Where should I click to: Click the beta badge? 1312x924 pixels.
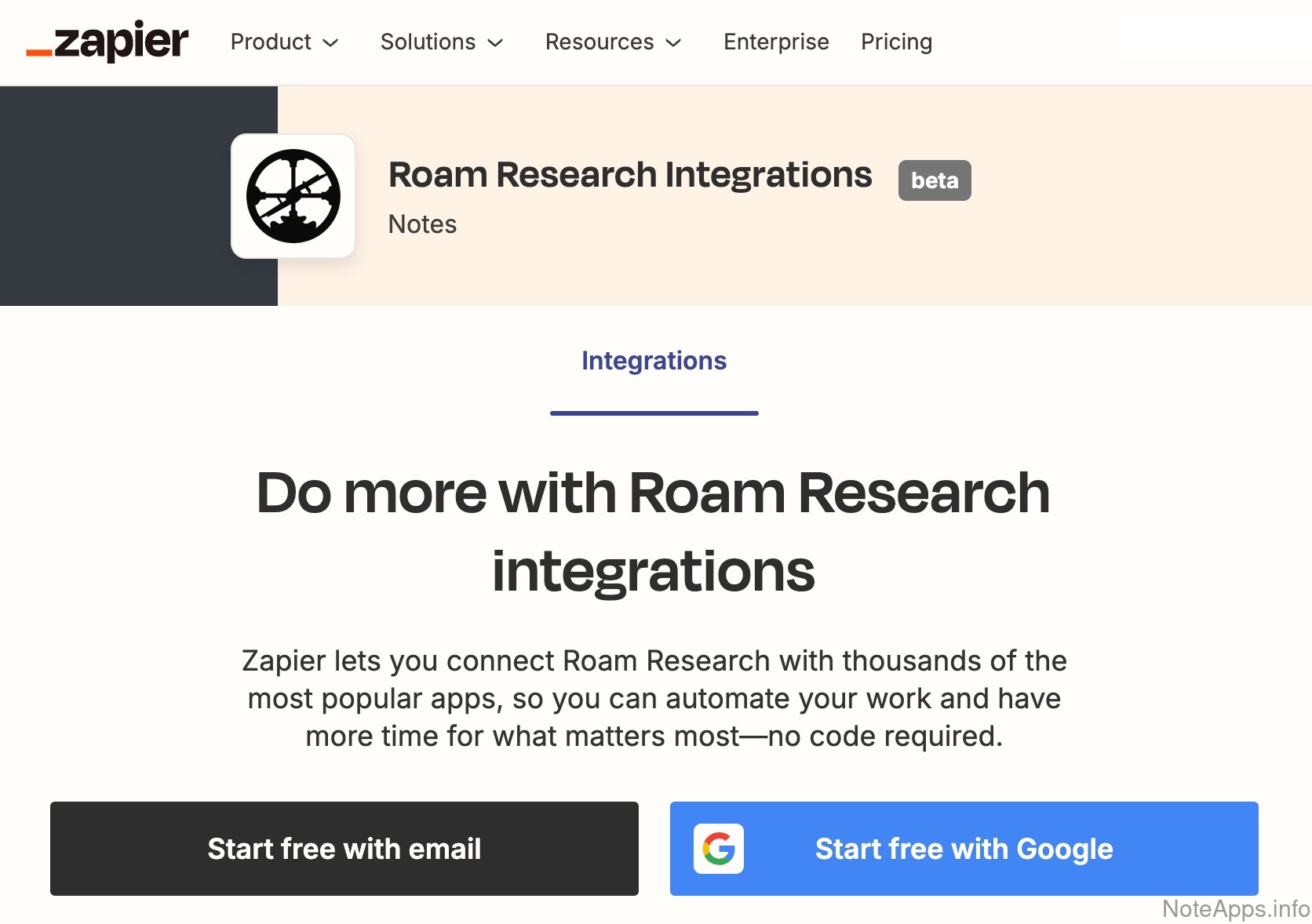(x=934, y=180)
